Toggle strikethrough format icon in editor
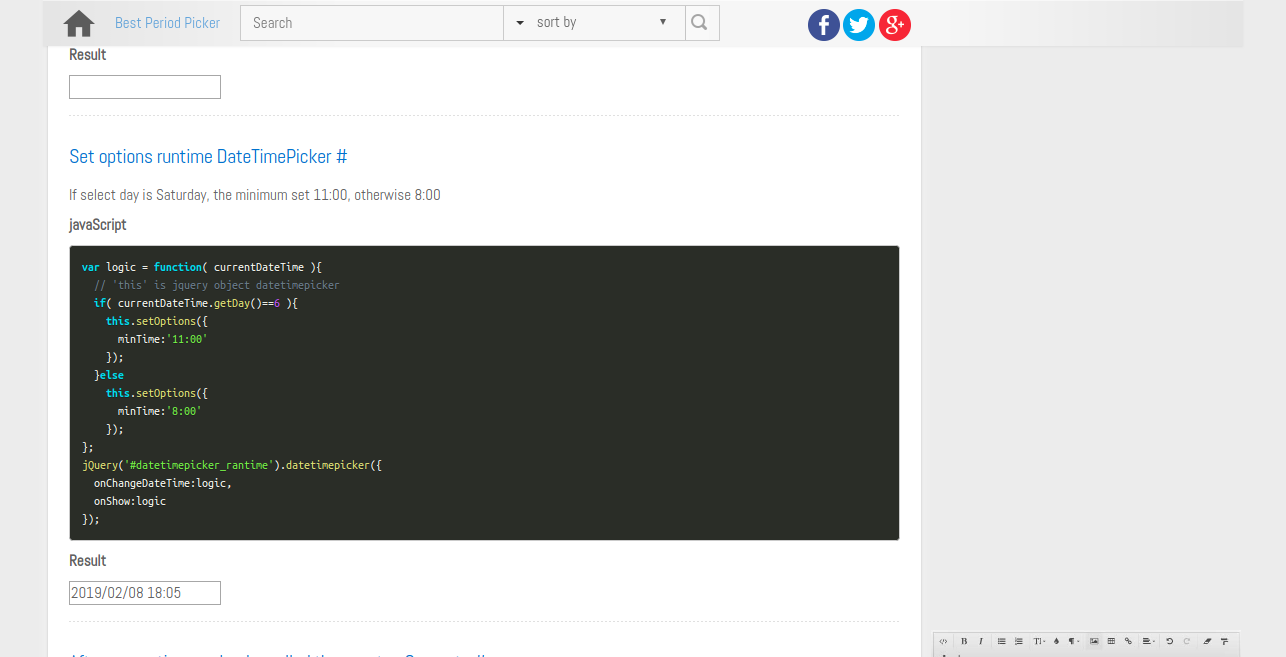Viewport: 1286px width, 657px height. [x=1224, y=641]
